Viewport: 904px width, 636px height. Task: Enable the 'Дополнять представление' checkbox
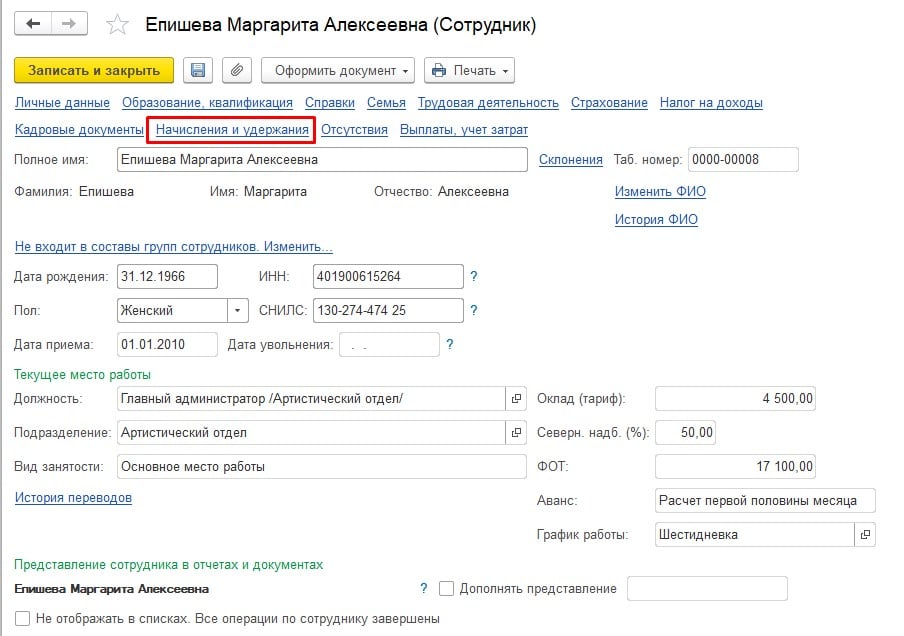[446, 589]
